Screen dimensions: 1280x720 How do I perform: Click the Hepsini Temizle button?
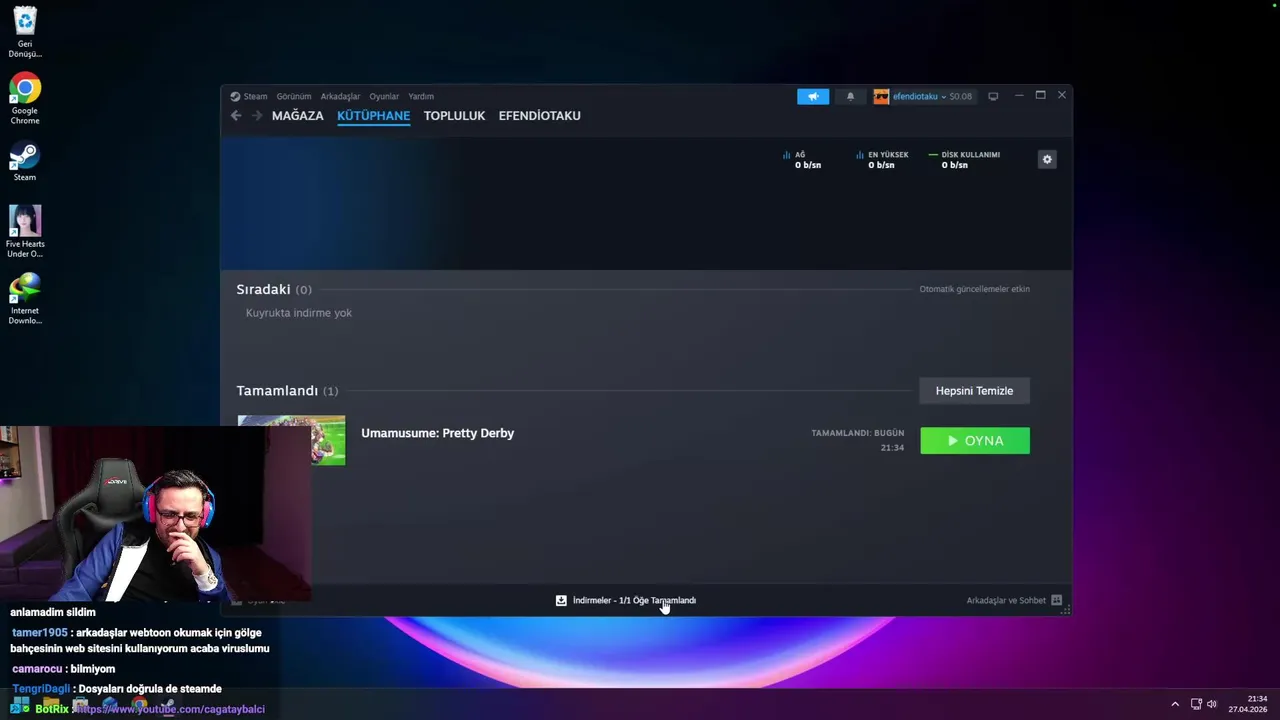[974, 391]
